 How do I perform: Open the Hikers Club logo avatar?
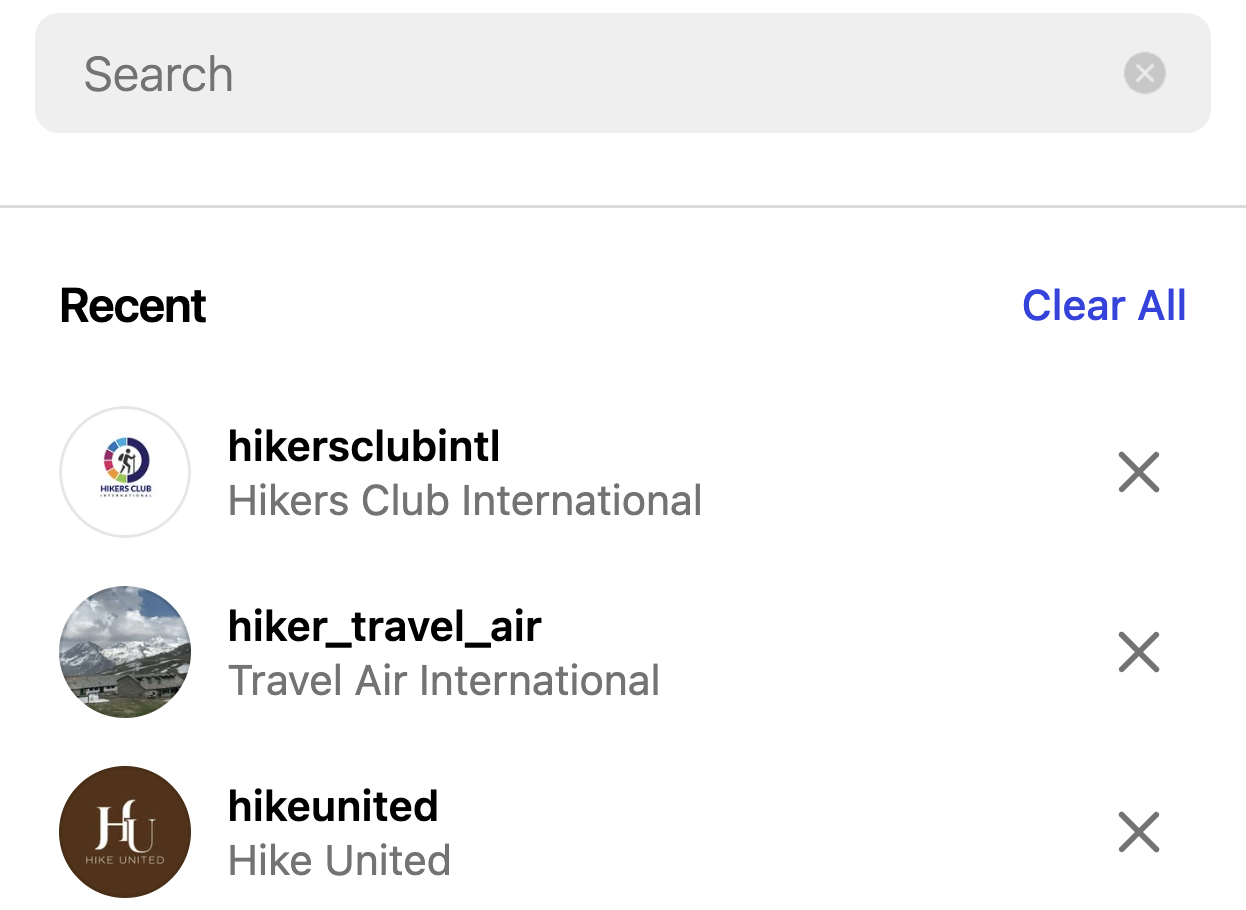pos(125,472)
